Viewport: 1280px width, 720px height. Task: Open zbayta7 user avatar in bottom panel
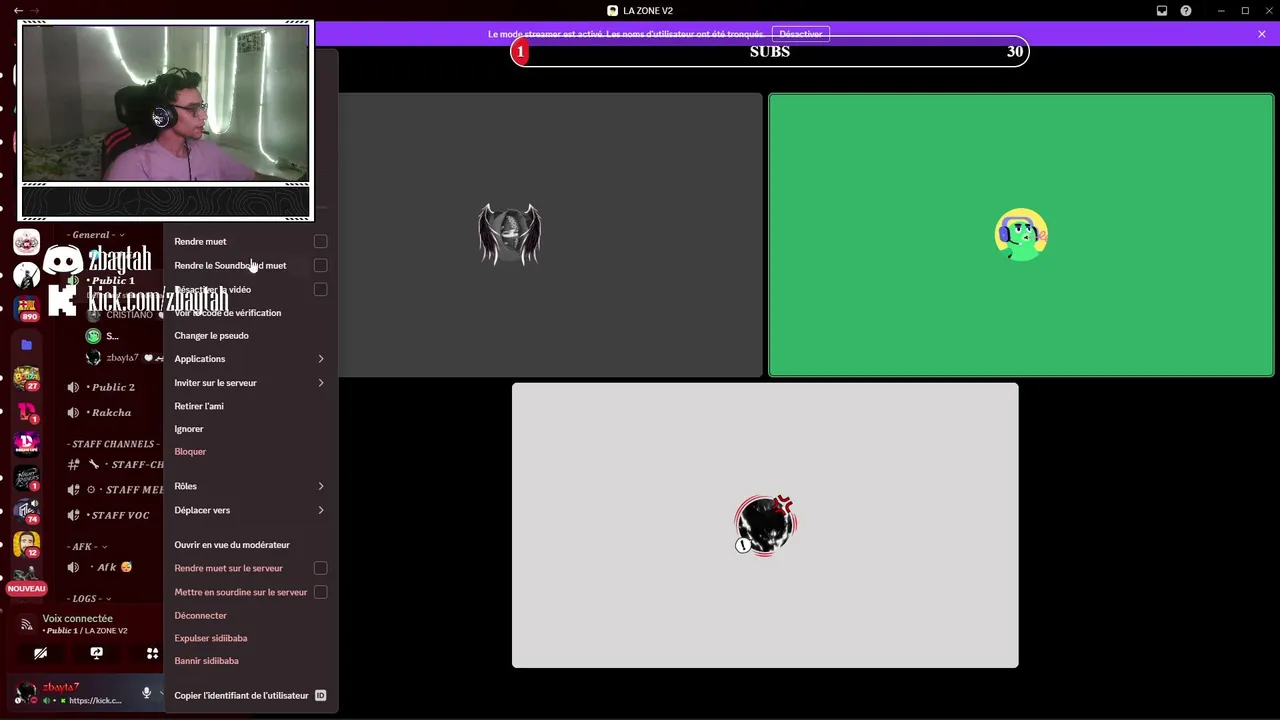[27, 693]
